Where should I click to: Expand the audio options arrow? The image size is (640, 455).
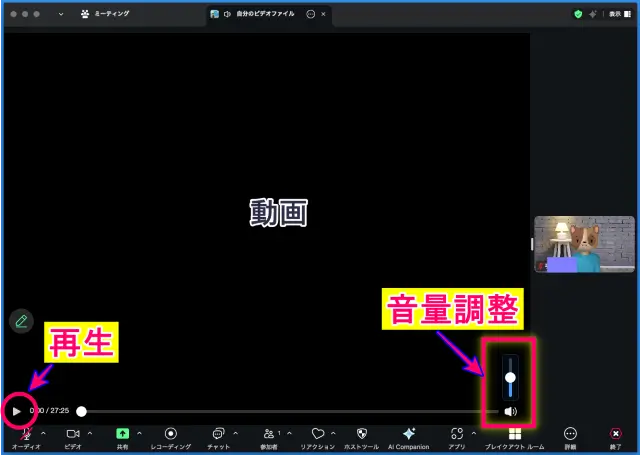pos(42,432)
